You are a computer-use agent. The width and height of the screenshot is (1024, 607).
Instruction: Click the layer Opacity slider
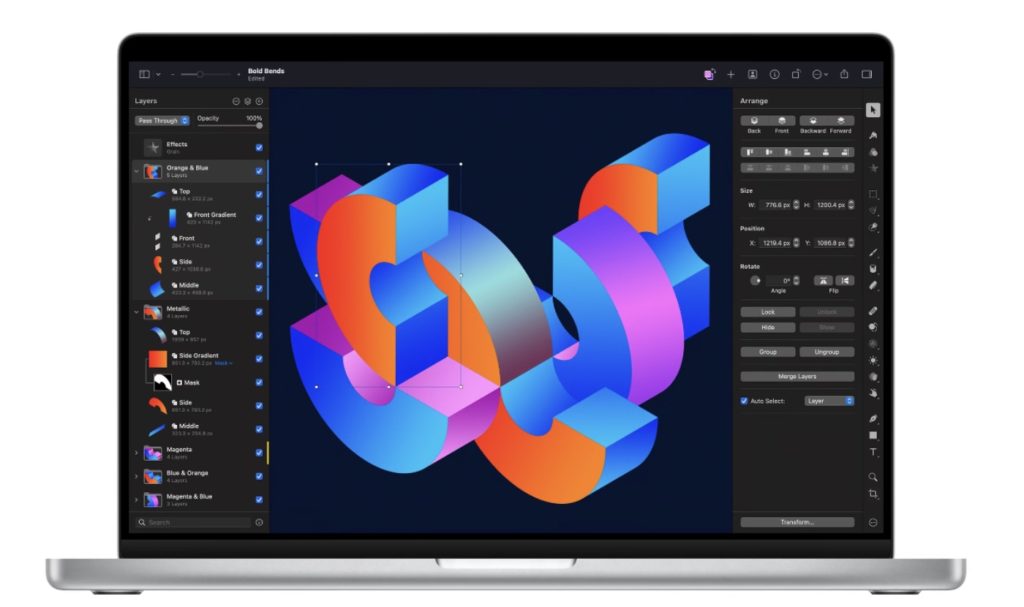pyautogui.click(x=229, y=126)
